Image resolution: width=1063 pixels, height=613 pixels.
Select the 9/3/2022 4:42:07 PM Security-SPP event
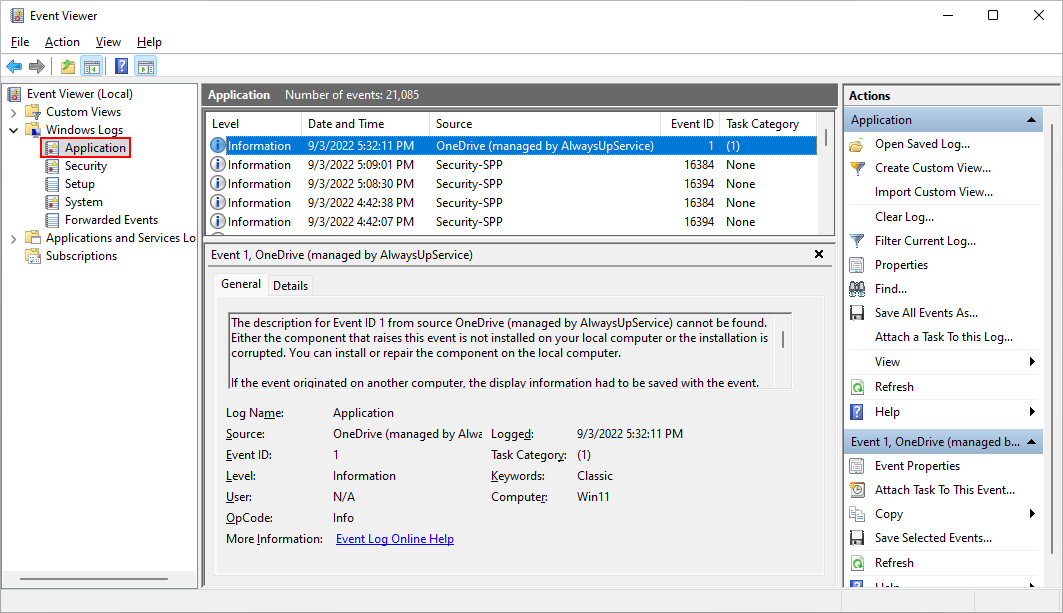pyautogui.click(x=513, y=222)
